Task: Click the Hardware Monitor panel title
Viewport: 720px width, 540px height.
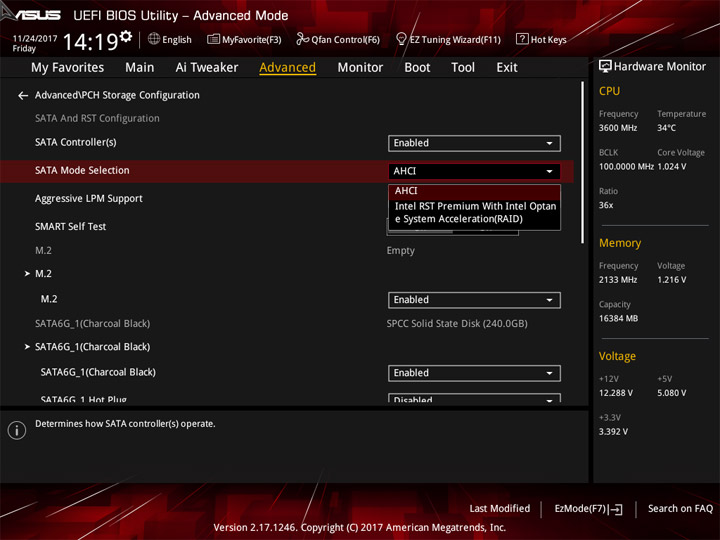Action: [659, 67]
